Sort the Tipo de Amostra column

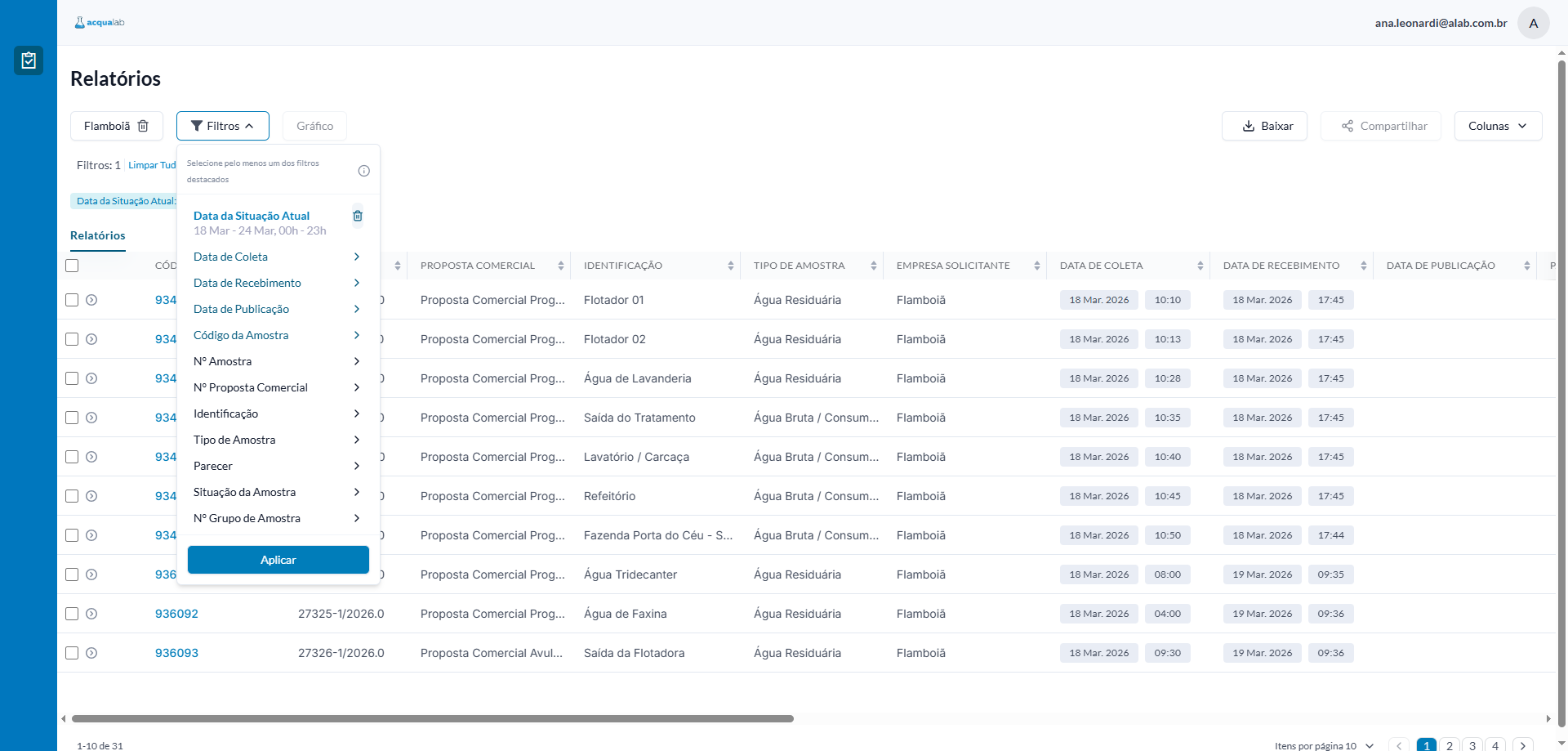[873, 266]
